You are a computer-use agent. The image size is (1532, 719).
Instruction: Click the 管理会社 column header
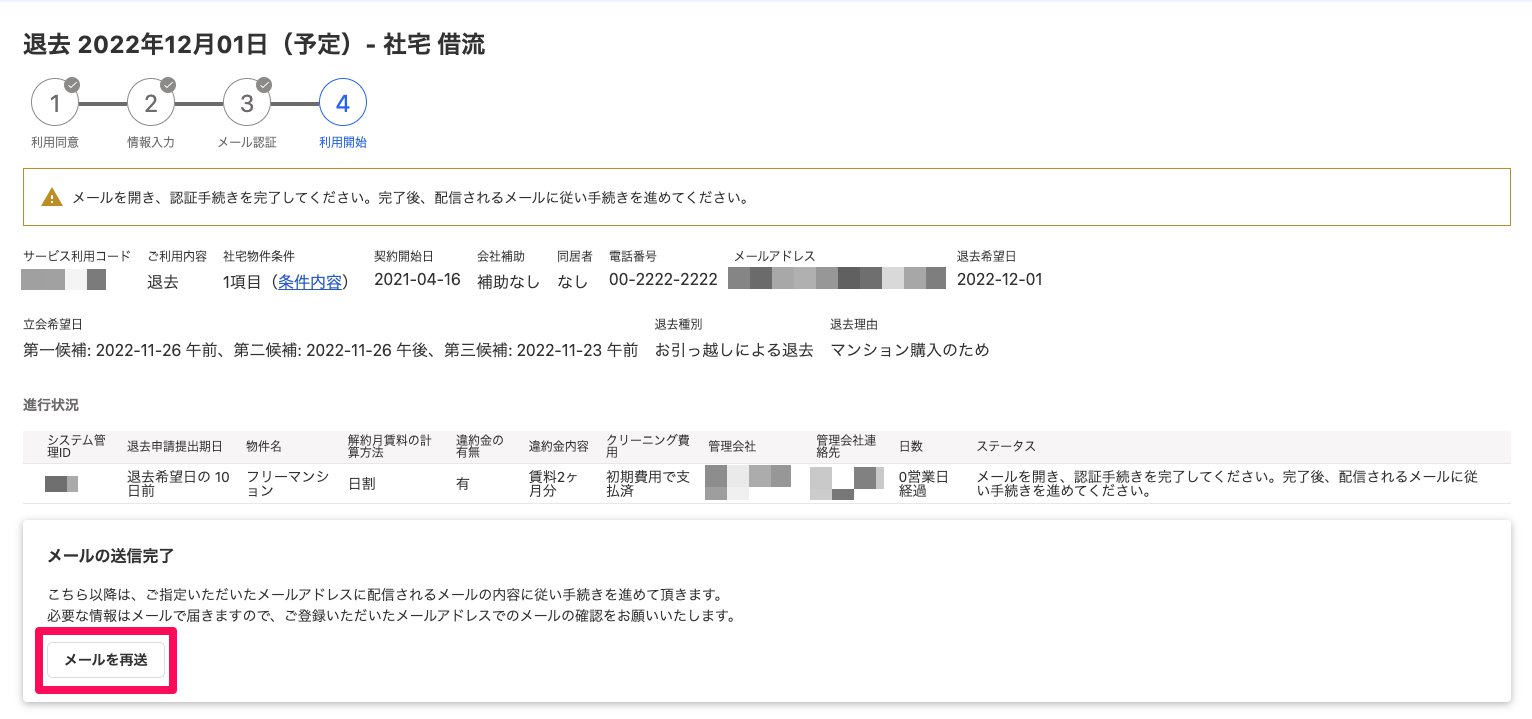[731, 446]
